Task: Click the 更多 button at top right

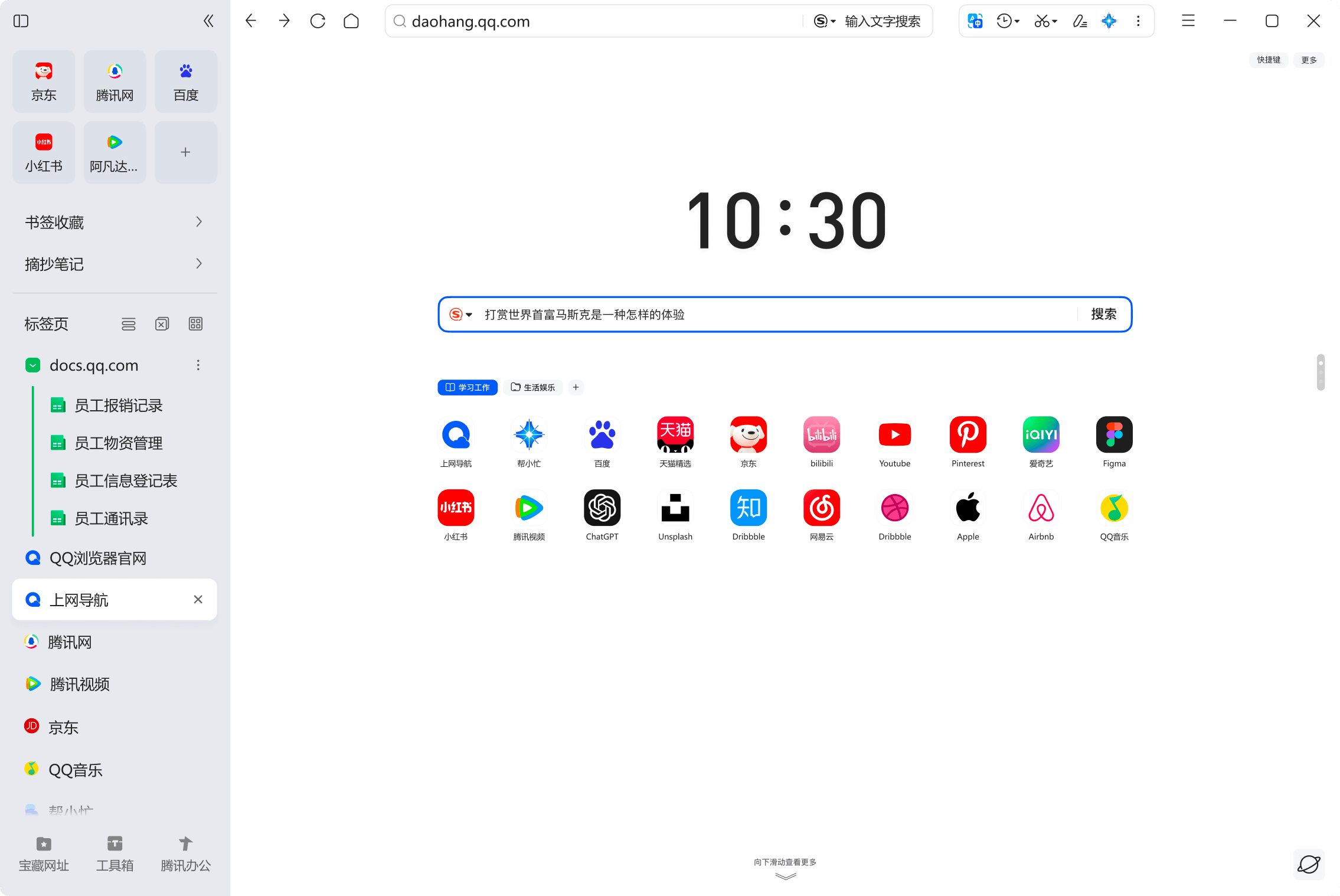Action: point(1309,60)
